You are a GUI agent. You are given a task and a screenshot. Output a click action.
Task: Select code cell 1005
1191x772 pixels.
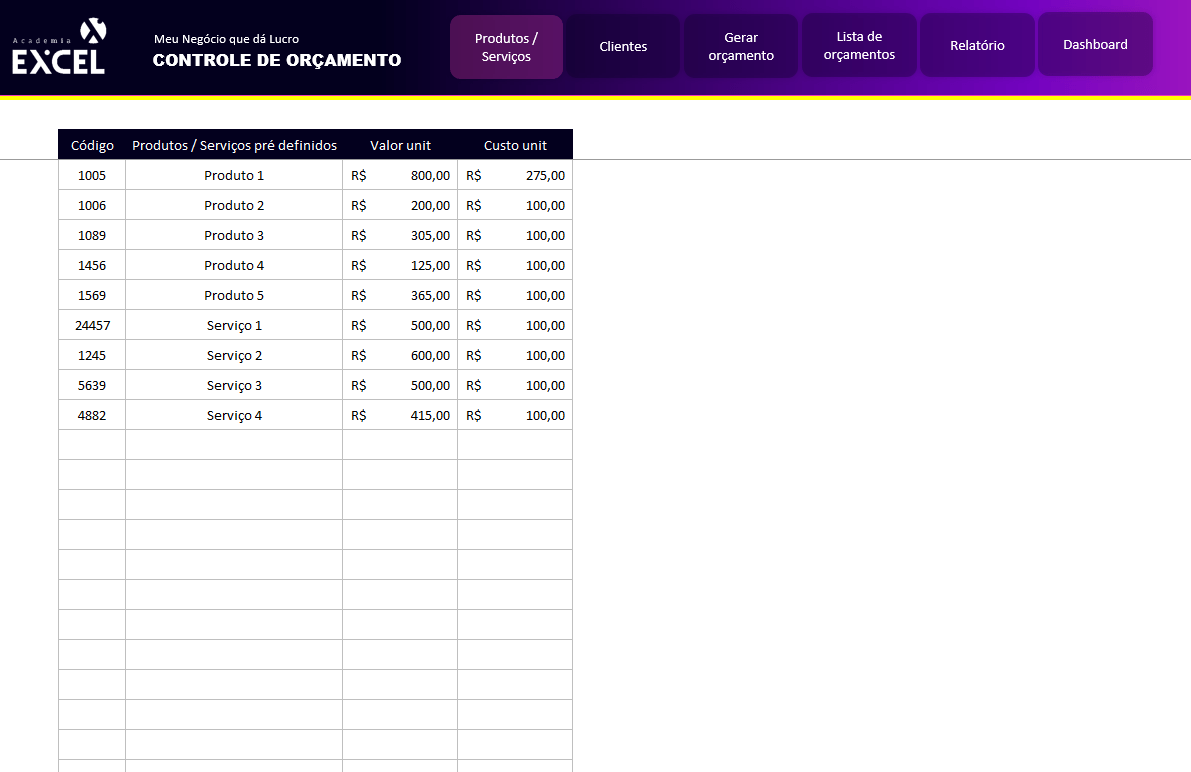pyautogui.click(x=92, y=176)
